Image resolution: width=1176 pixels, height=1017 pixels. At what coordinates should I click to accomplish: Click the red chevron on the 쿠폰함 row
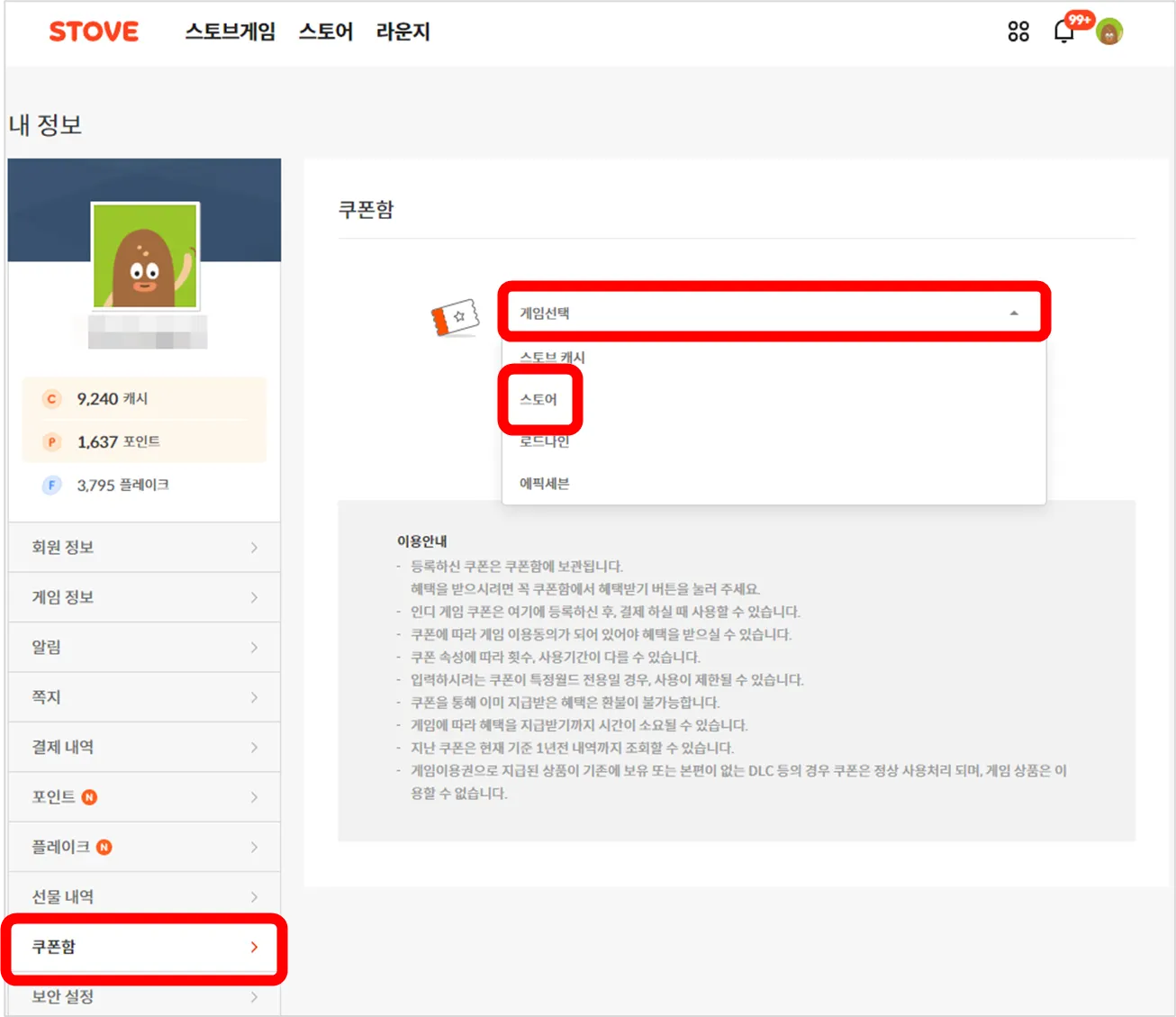point(255,947)
